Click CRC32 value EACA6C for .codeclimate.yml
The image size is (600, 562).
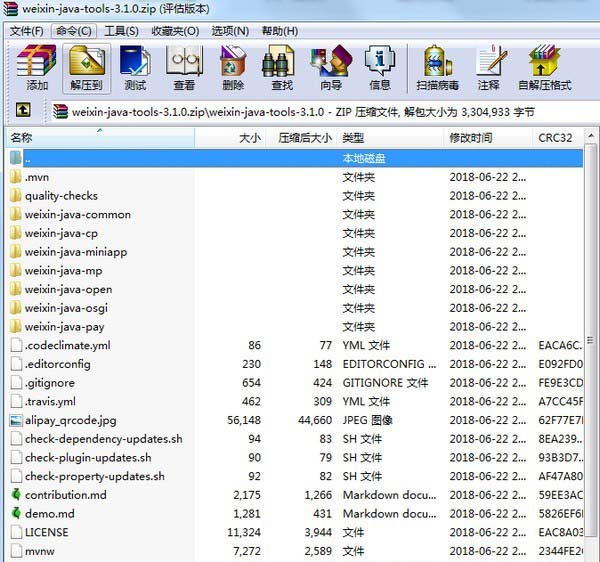560,345
